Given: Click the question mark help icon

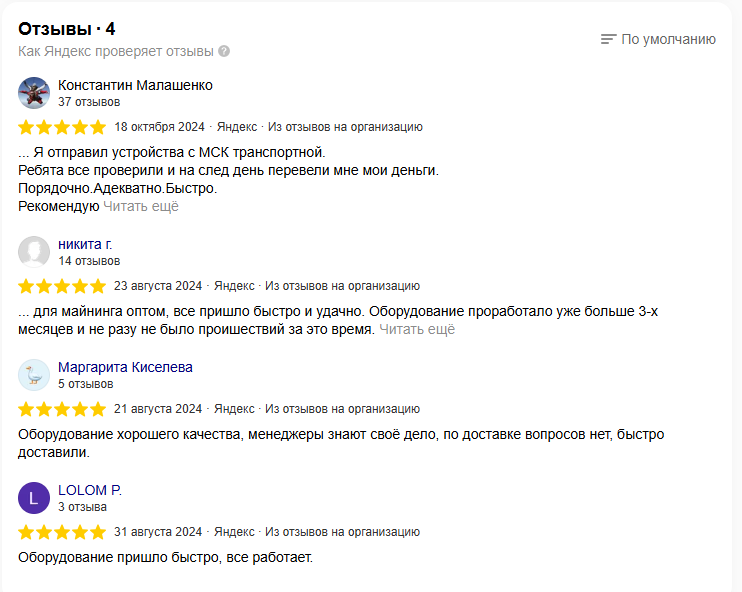Looking at the screenshot, I should [x=224, y=51].
